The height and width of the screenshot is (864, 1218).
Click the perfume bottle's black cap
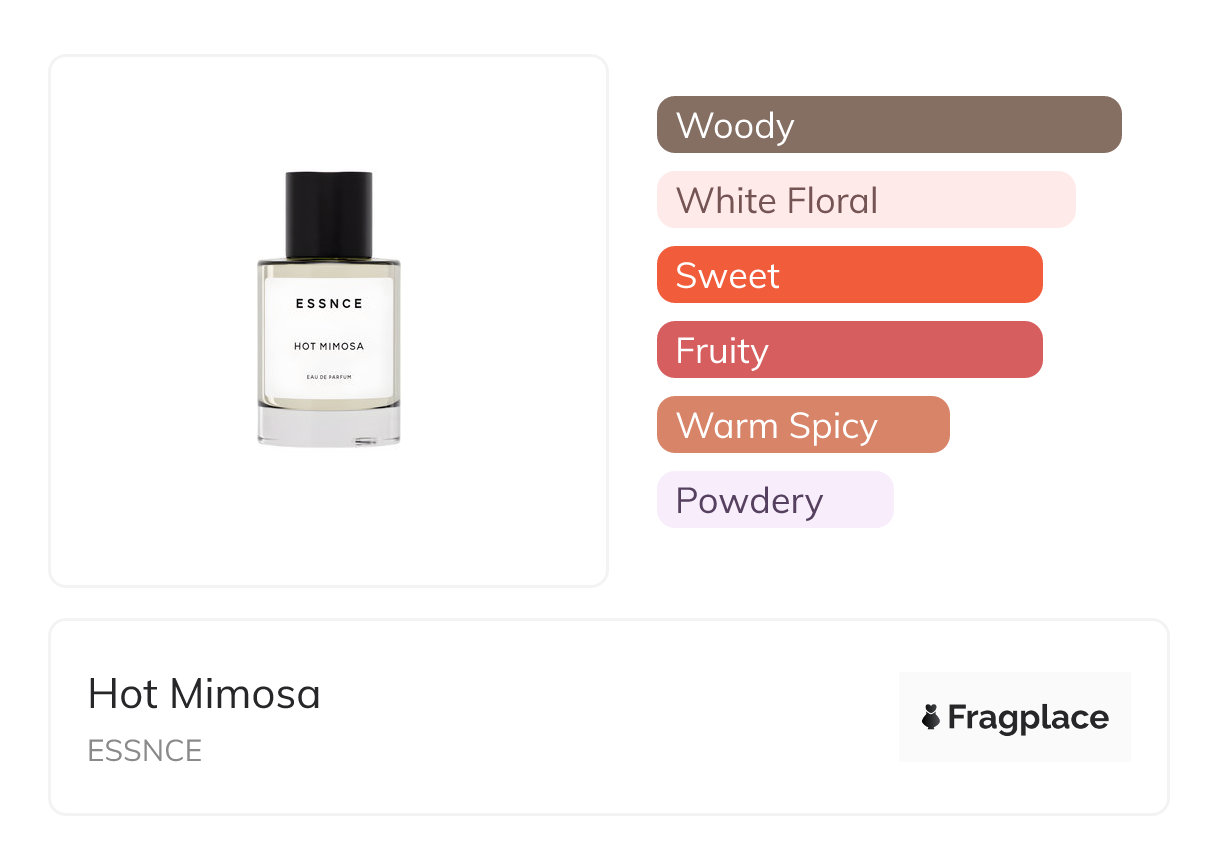tap(329, 214)
